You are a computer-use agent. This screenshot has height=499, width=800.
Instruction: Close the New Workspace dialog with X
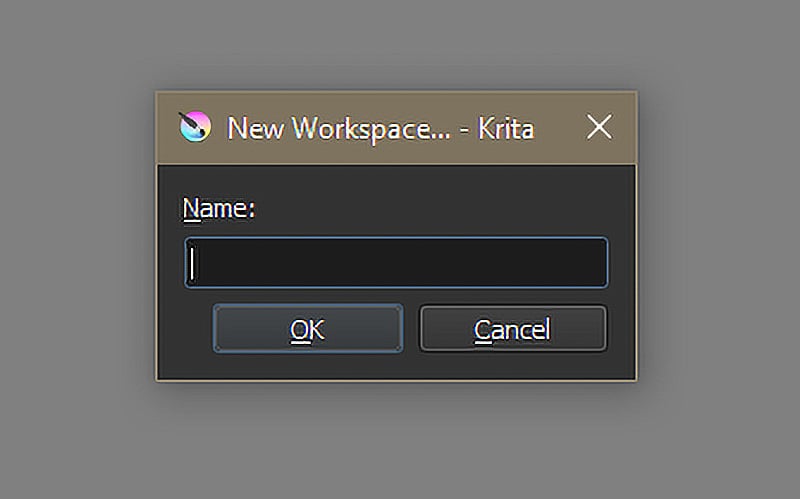(599, 127)
